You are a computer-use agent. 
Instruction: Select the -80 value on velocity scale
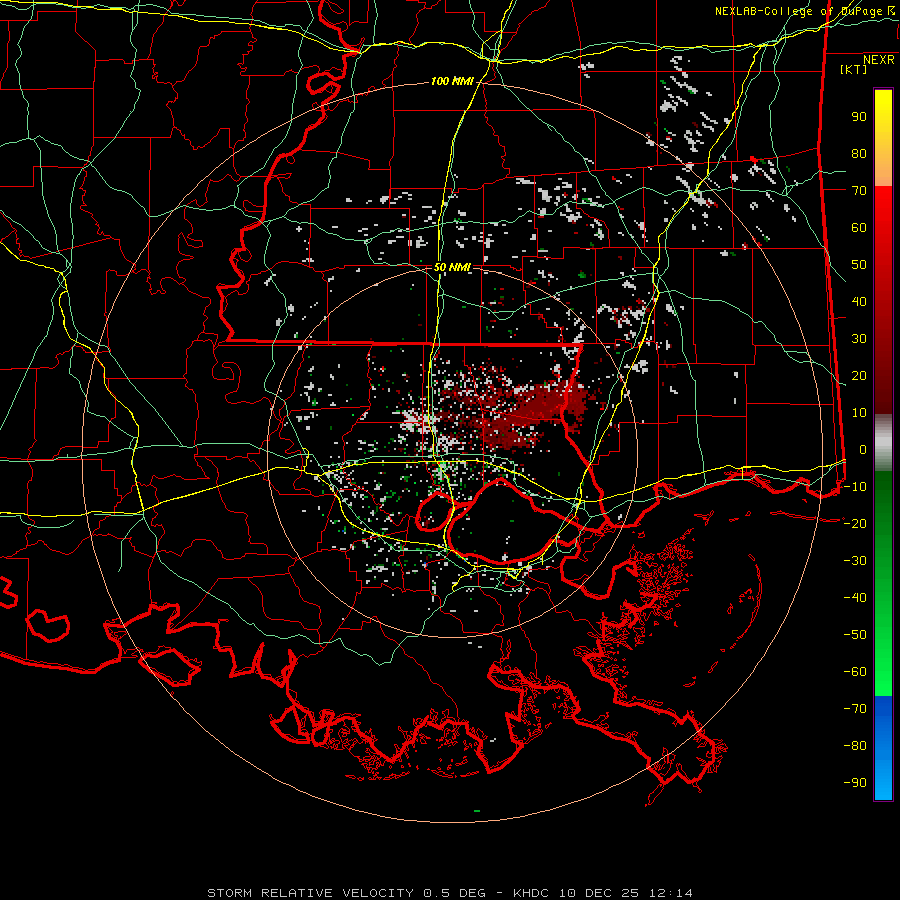(x=855, y=746)
